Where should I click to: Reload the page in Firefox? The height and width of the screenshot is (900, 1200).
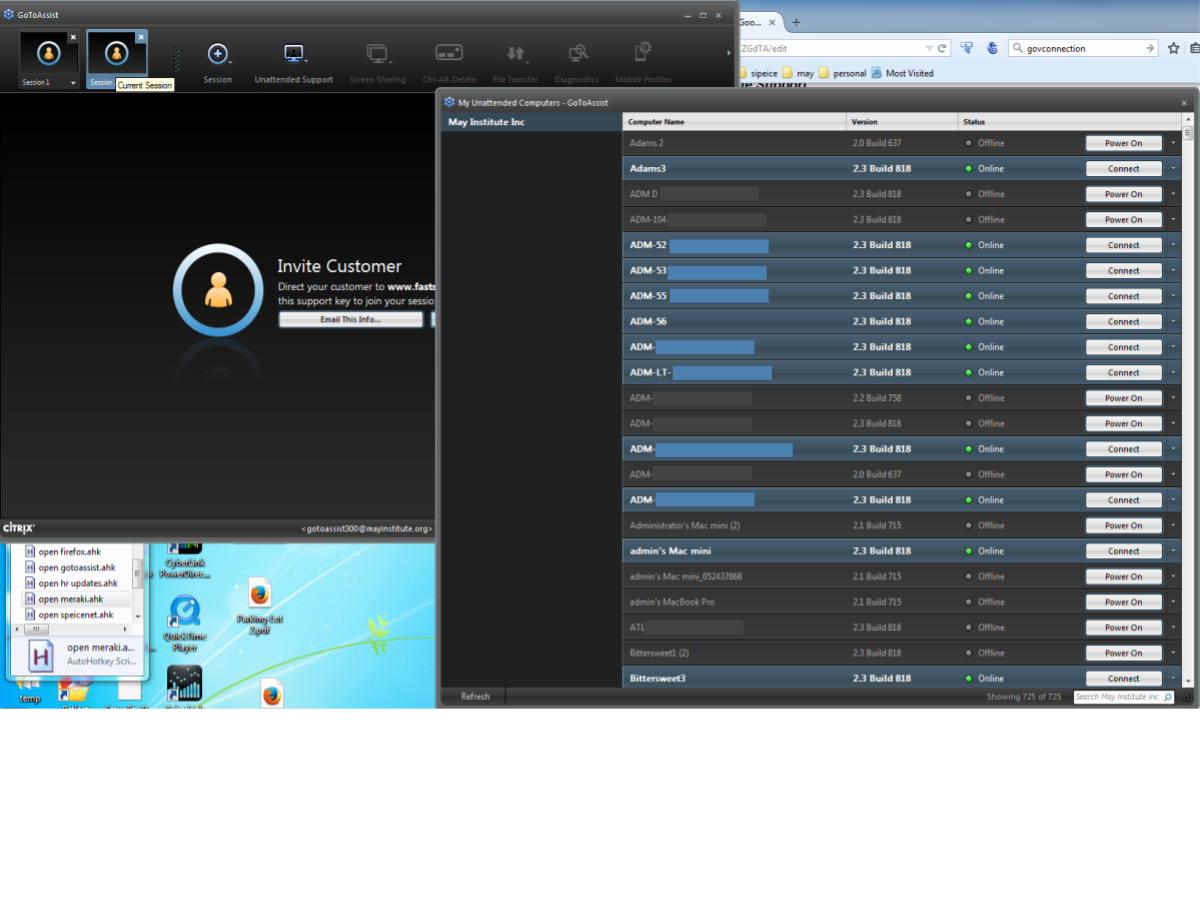(x=942, y=48)
